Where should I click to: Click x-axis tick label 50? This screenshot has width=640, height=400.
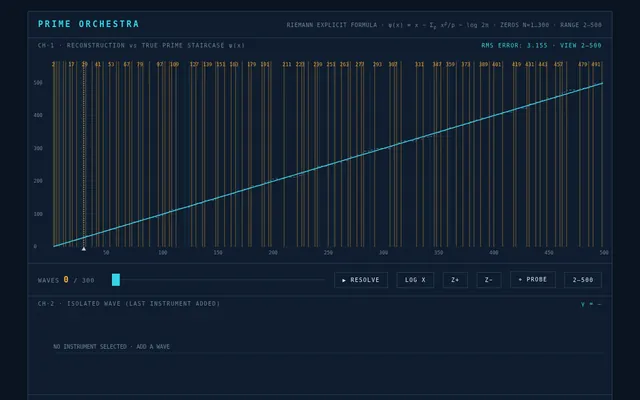[106, 253]
